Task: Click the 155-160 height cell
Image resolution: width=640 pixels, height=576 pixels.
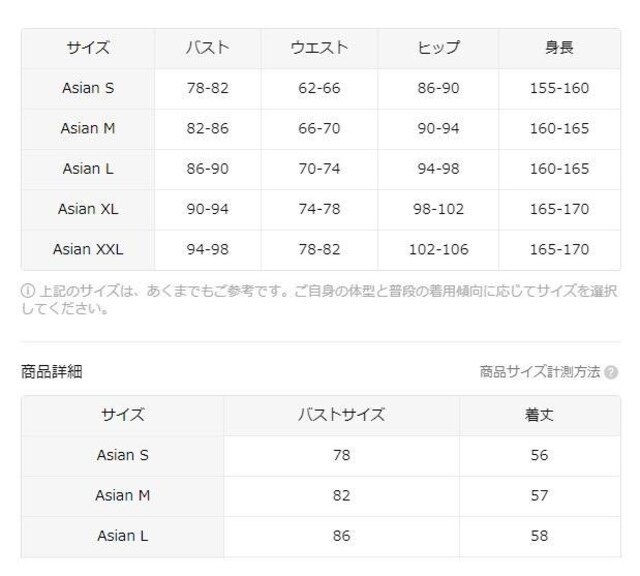Action: coord(559,89)
